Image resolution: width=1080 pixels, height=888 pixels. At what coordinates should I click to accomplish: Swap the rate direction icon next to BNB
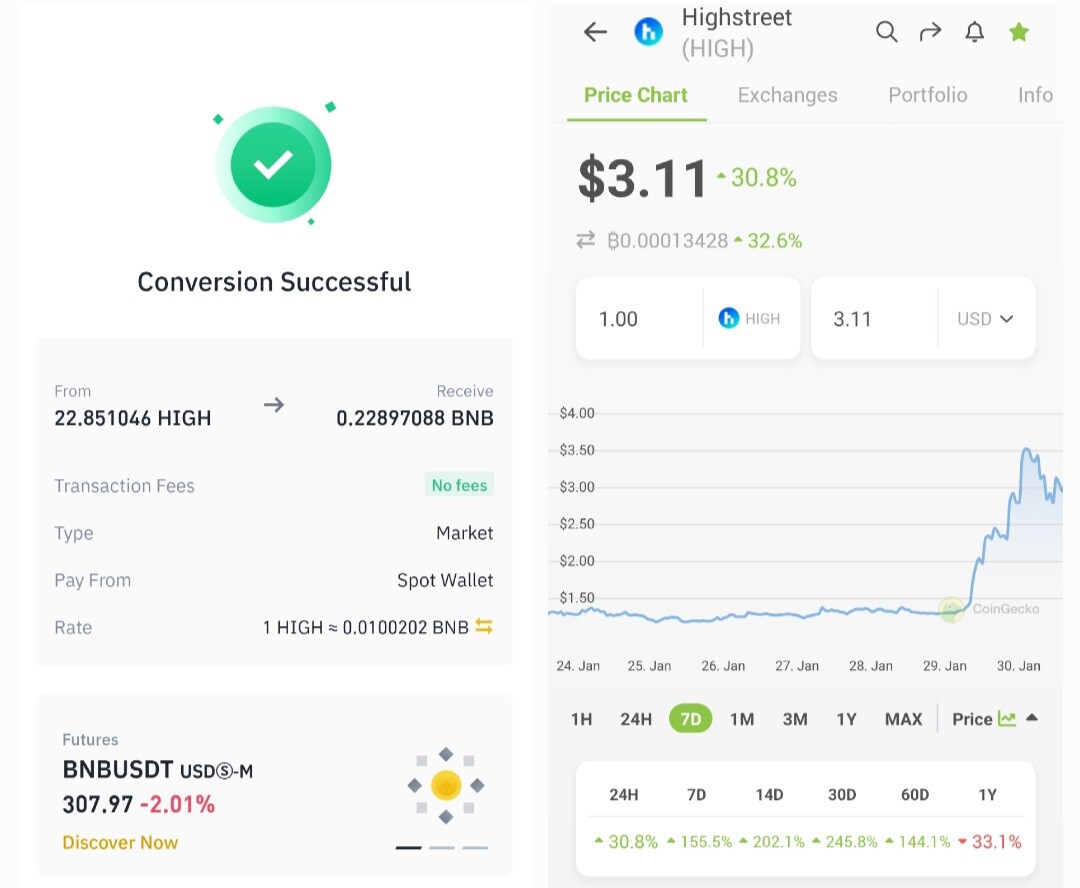[x=484, y=626]
